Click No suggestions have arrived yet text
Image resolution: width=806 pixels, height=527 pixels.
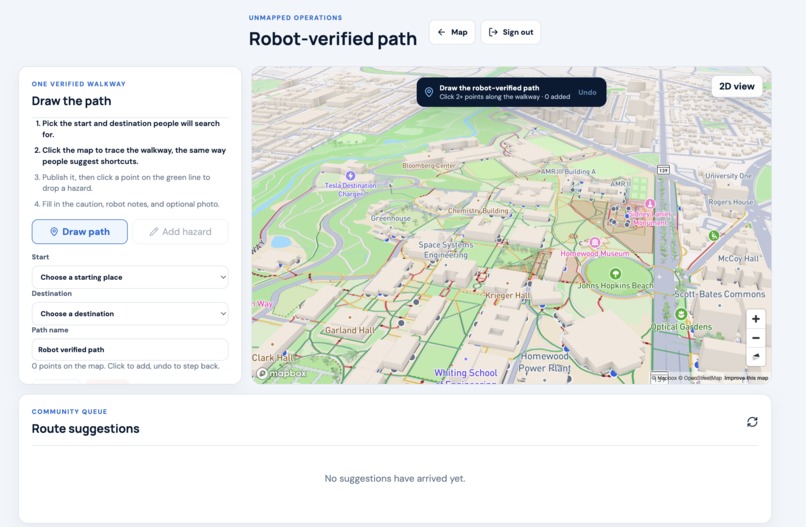point(395,479)
